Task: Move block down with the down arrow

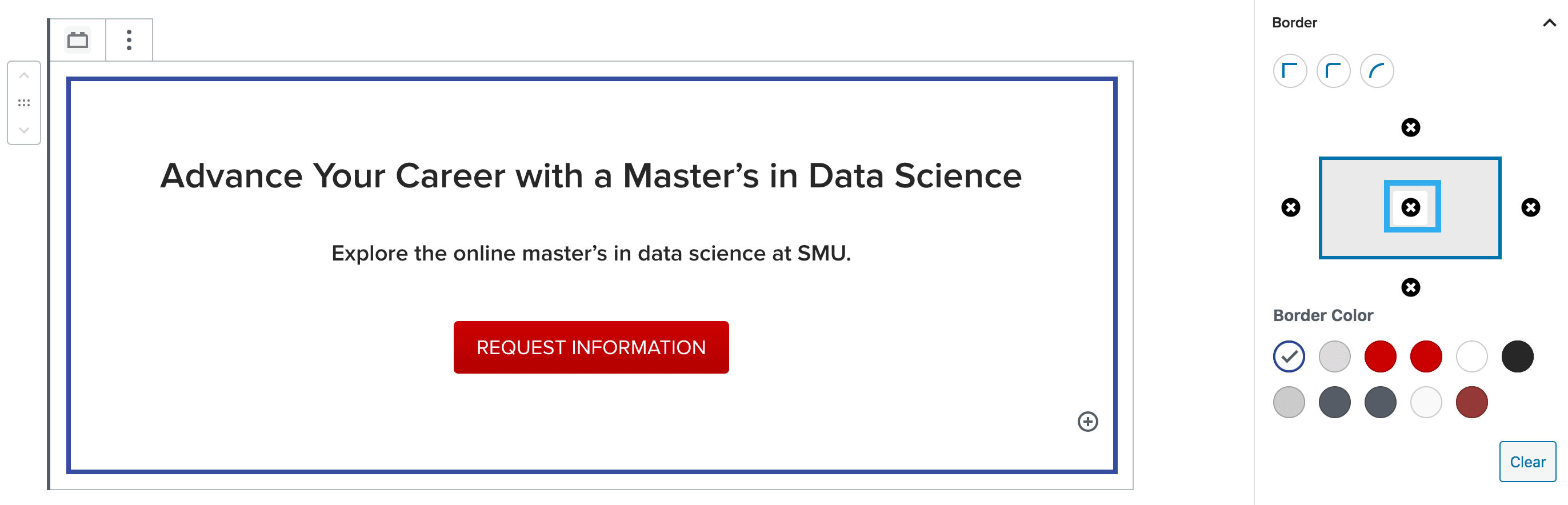Action: 24,130
